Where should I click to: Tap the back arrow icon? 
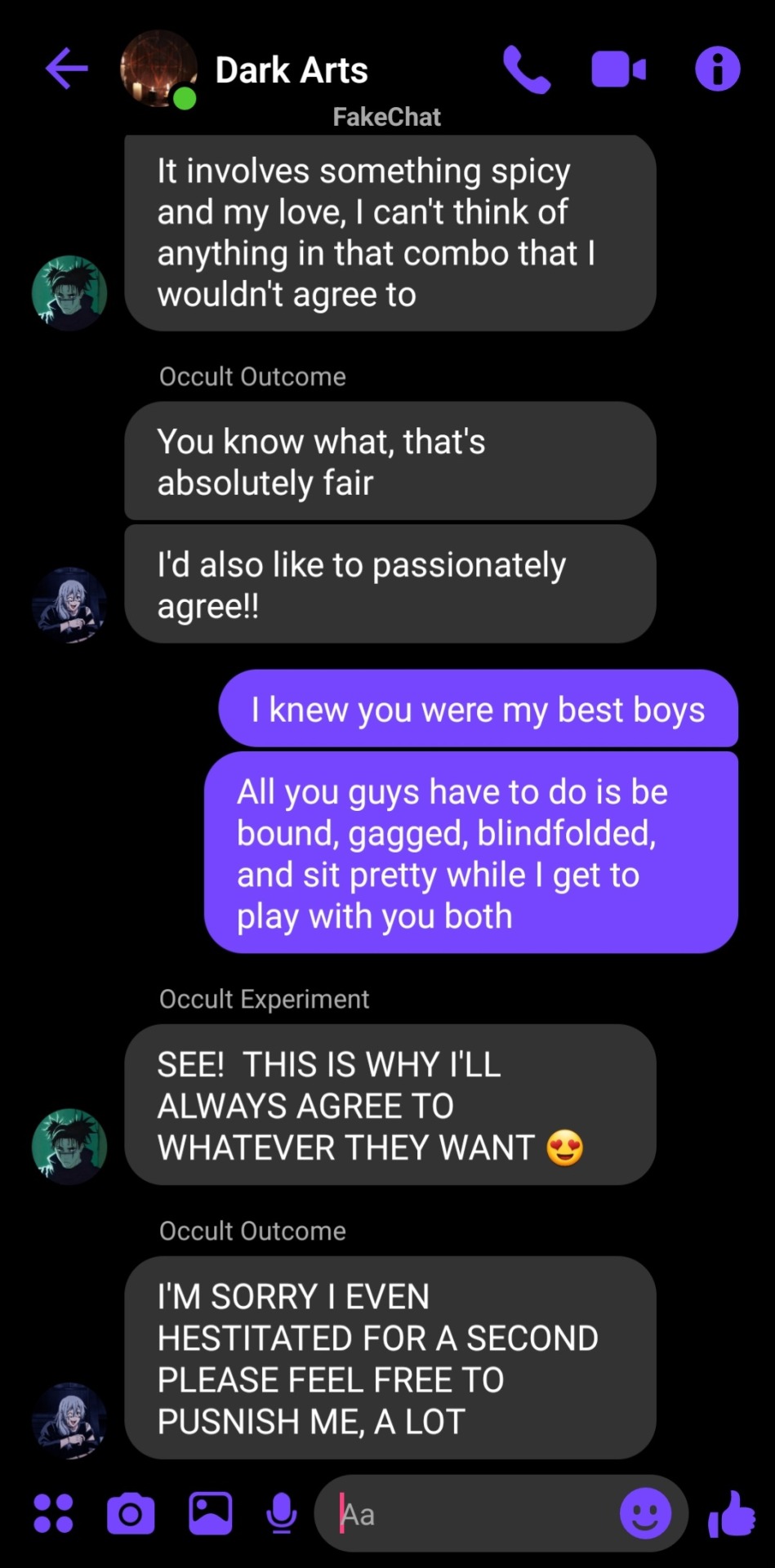coord(67,68)
